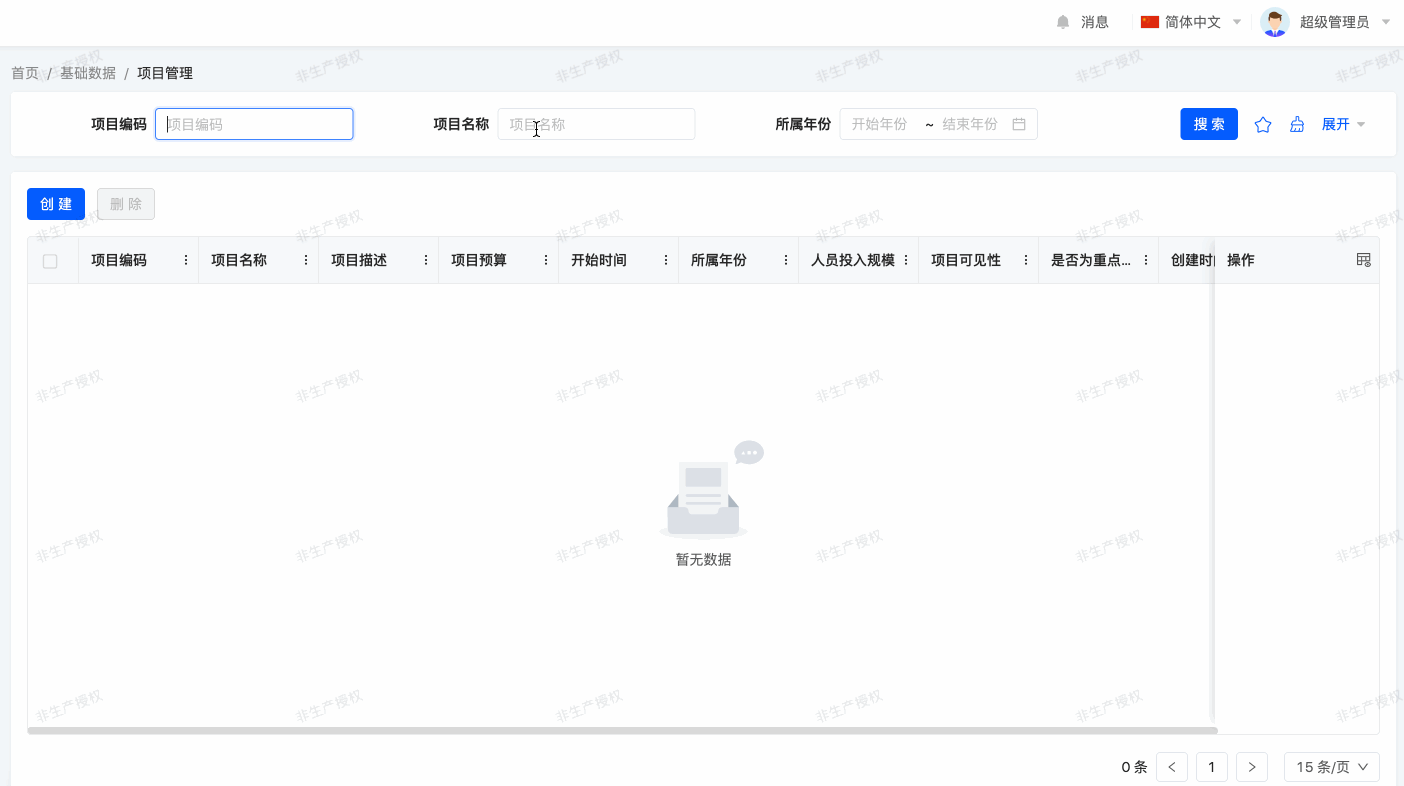Open 基础数据 in the breadcrumb

pos(88,73)
